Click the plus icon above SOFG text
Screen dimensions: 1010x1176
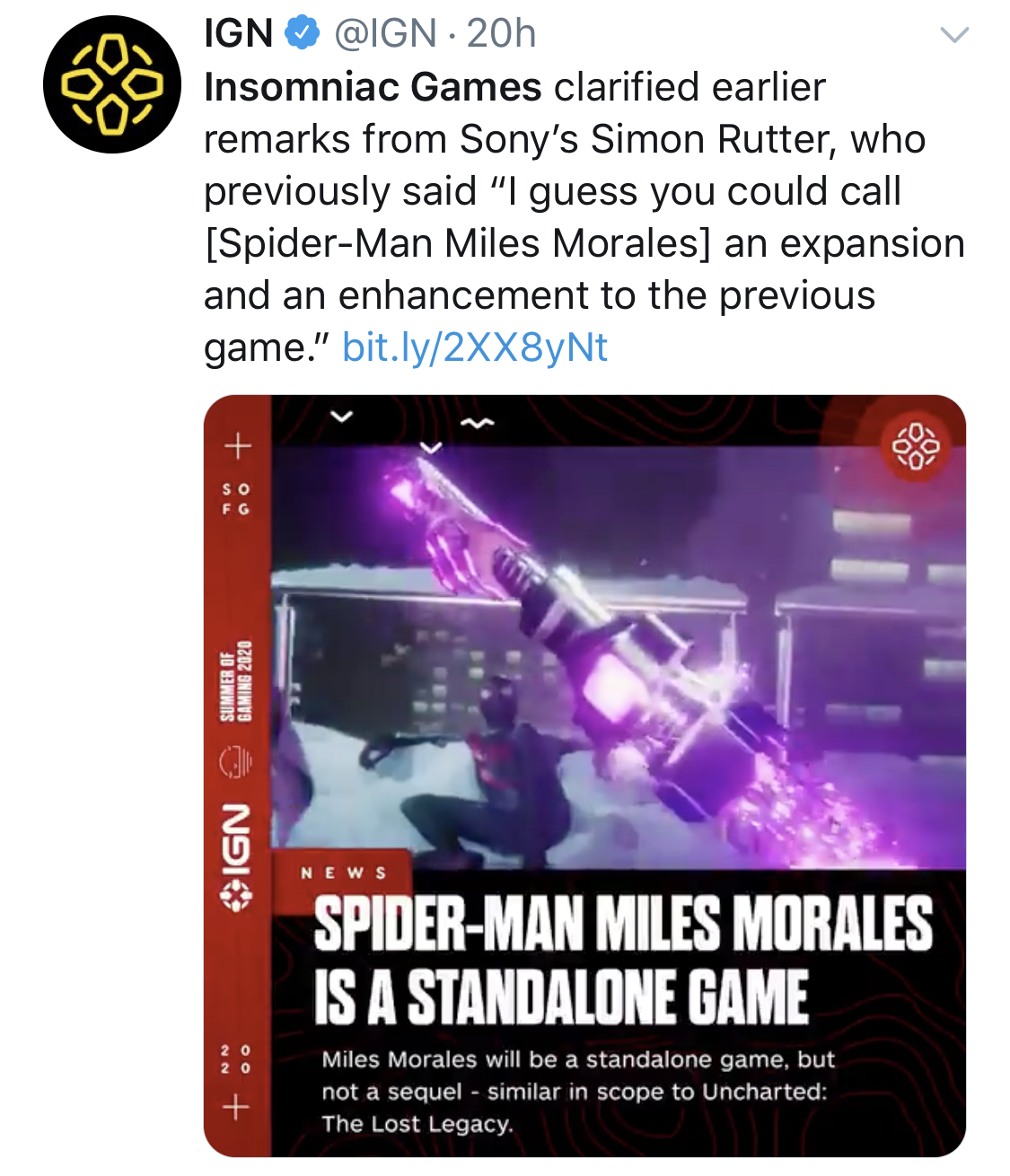click(237, 444)
